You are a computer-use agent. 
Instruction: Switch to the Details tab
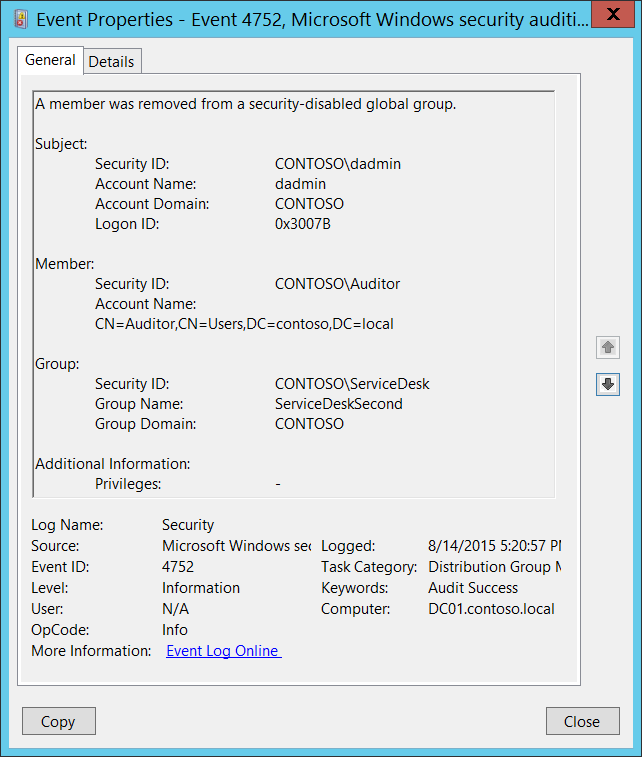coord(111,61)
